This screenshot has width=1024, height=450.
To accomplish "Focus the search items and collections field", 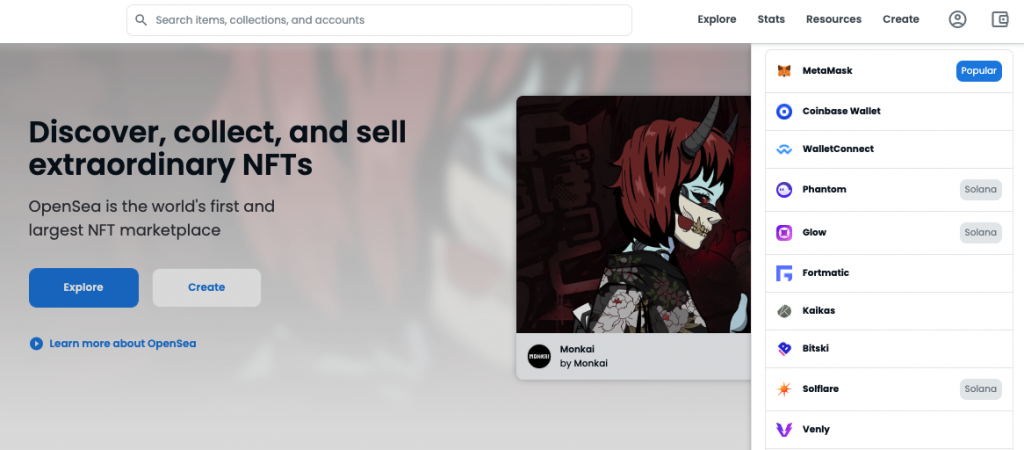I will (x=379, y=20).
